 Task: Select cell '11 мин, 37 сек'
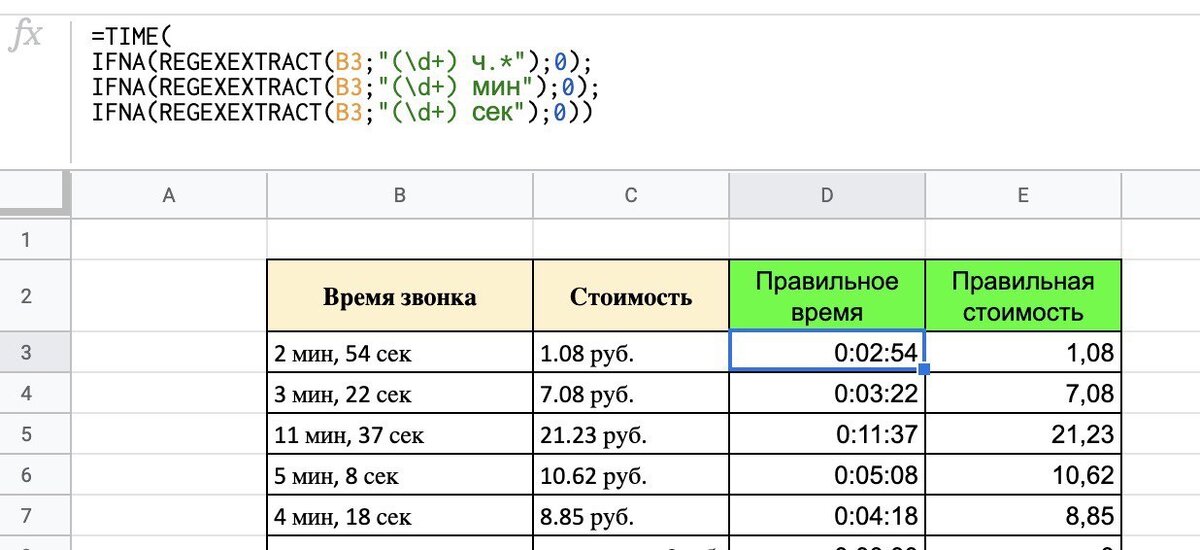point(400,434)
